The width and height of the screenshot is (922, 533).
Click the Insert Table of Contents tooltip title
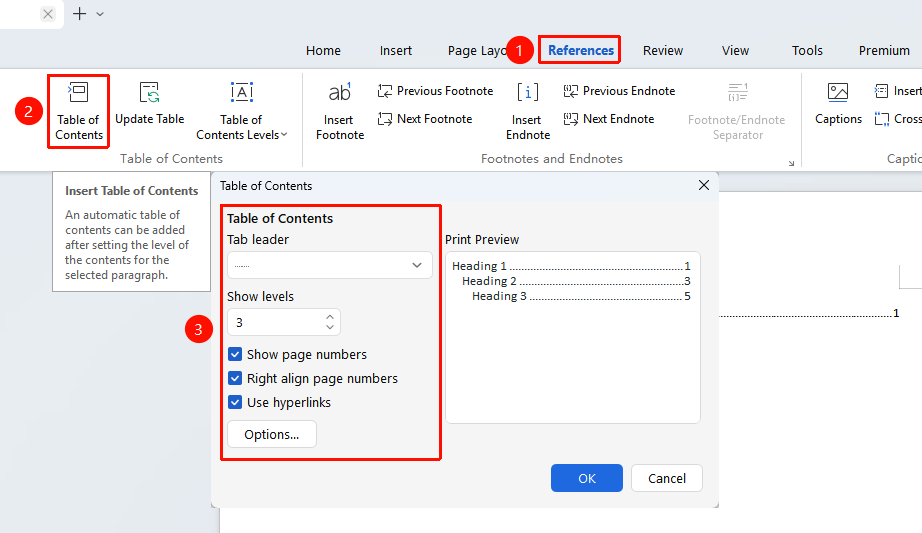tap(132, 191)
